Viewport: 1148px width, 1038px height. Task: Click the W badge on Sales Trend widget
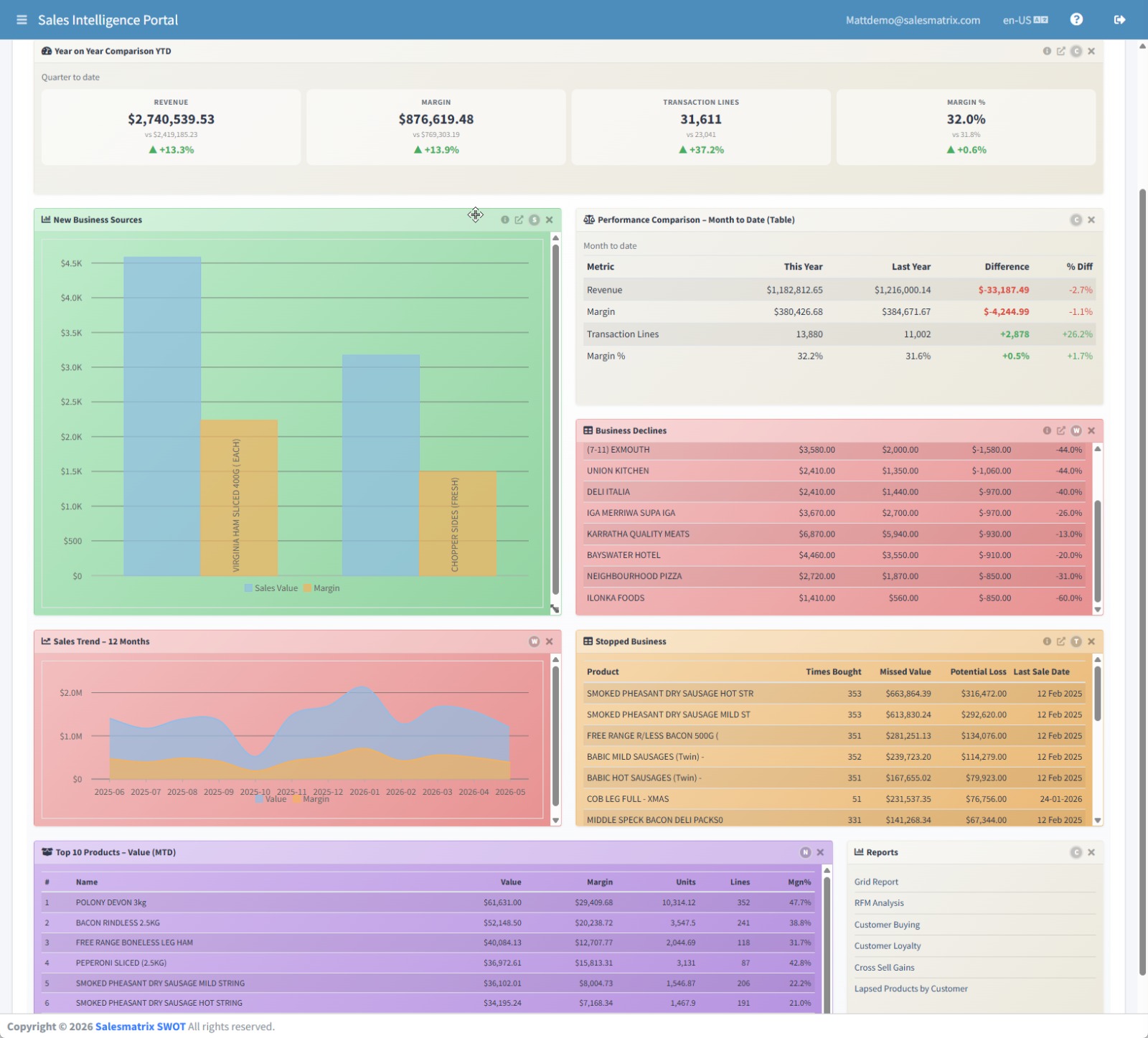(534, 641)
